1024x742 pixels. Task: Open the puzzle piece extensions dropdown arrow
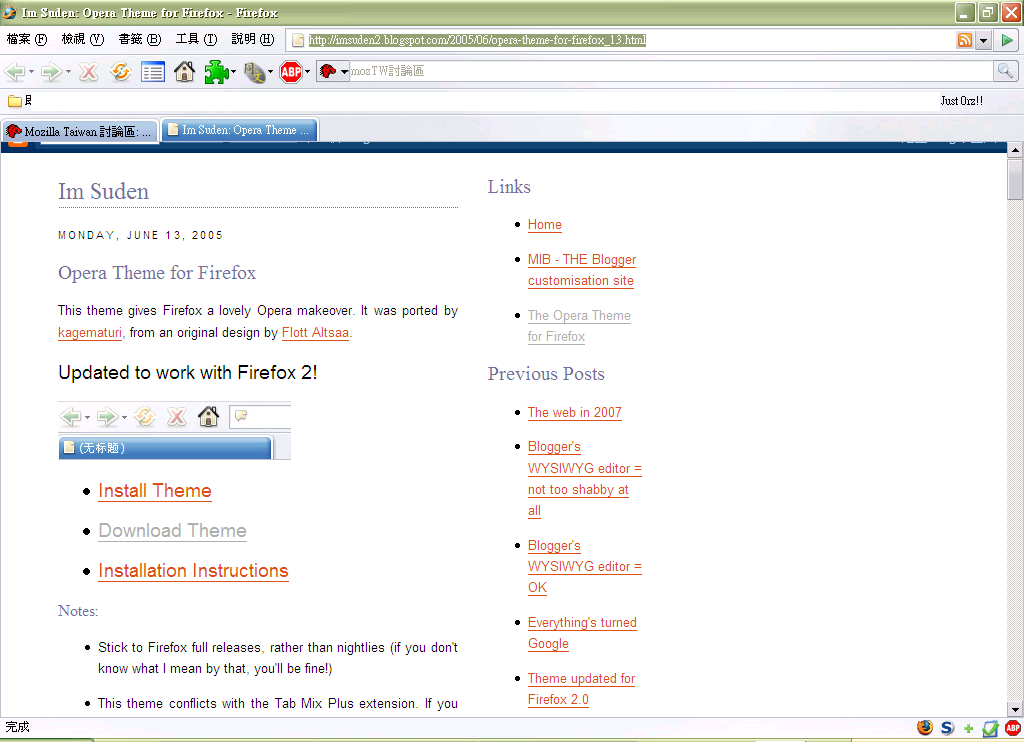[233, 72]
